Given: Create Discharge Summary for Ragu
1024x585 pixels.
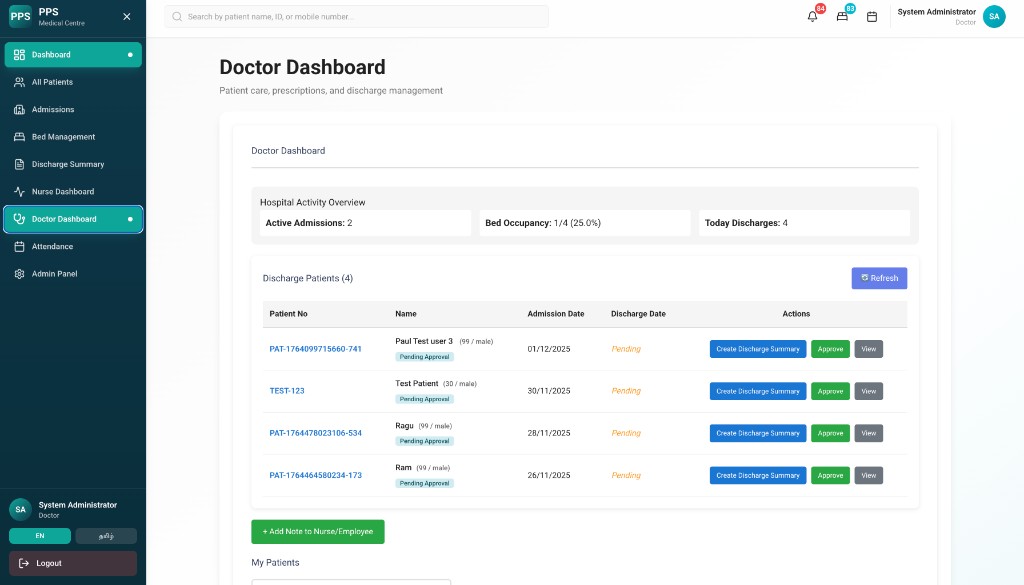Looking at the screenshot, I should click(x=758, y=434).
